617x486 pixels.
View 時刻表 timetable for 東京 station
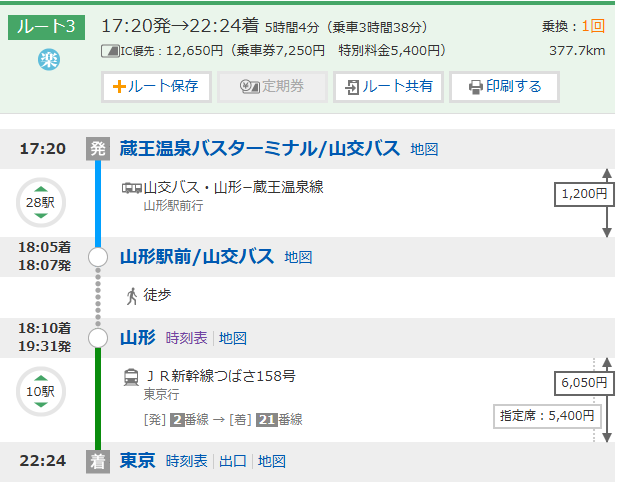186,461
